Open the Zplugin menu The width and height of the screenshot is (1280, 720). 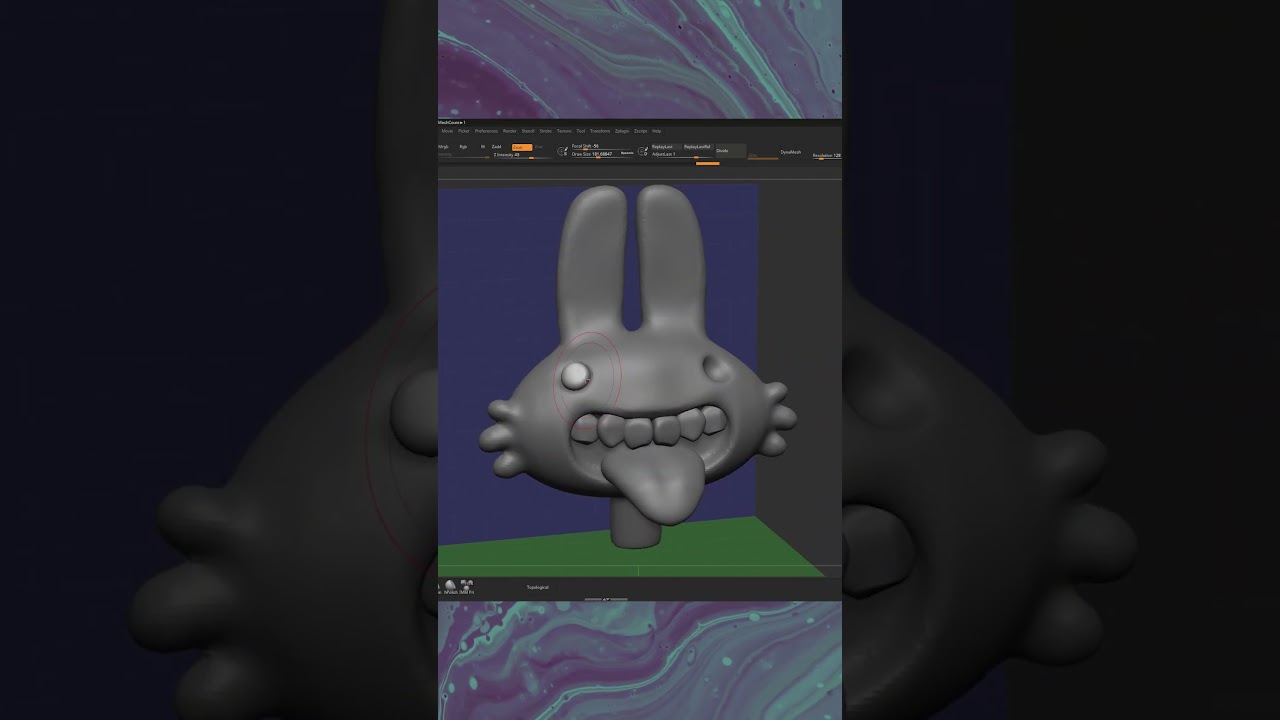[622, 131]
